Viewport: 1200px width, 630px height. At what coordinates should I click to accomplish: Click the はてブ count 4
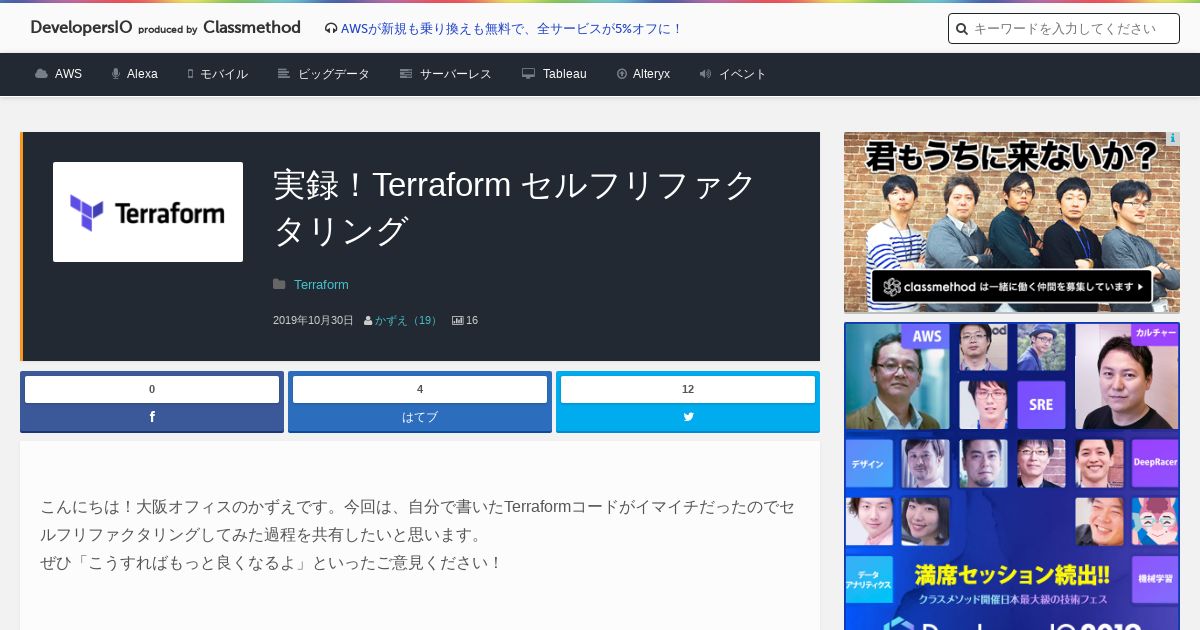click(x=420, y=389)
